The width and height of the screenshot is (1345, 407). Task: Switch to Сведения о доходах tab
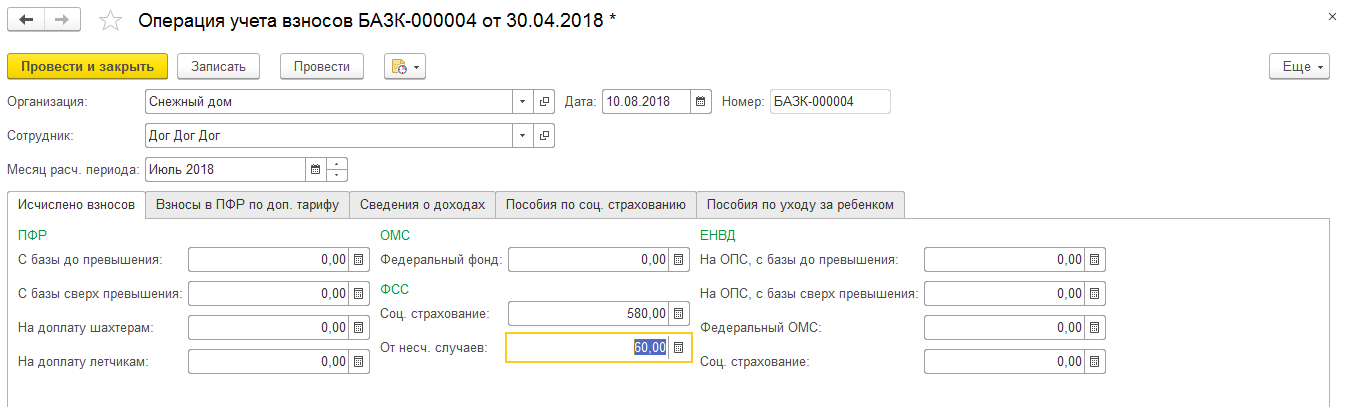pyautogui.click(x=422, y=204)
